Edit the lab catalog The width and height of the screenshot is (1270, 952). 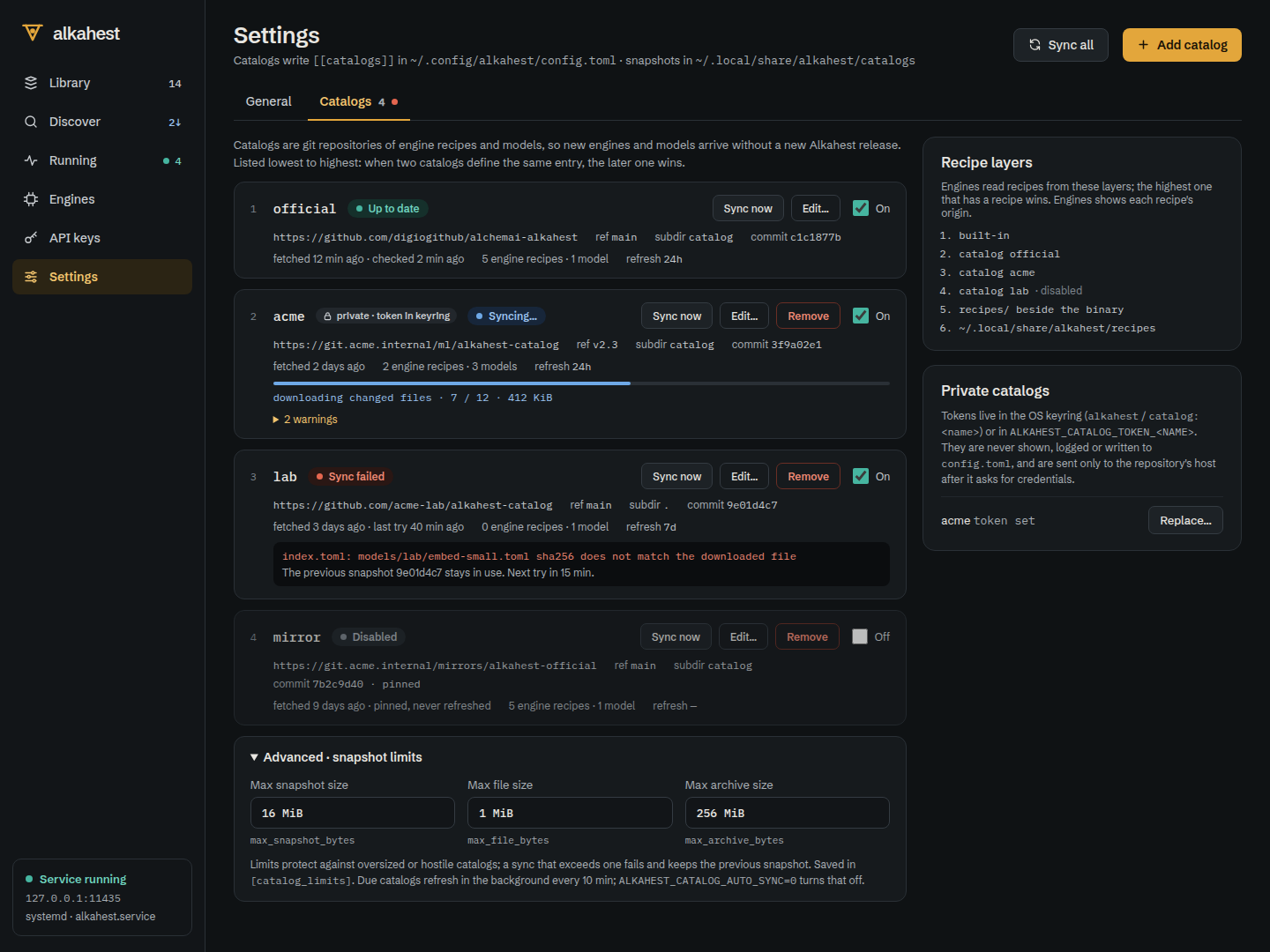tap(744, 476)
